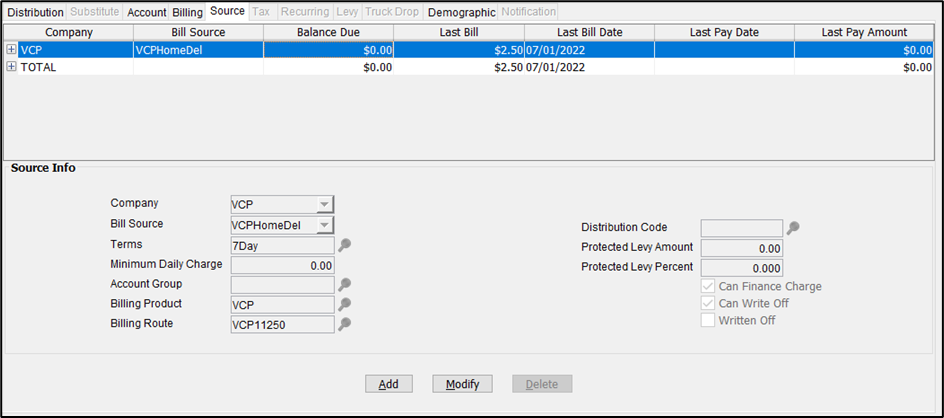The height and width of the screenshot is (418, 944).
Task: Click the Minimum Daily Charge field
Action: pyautogui.click(x=282, y=265)
